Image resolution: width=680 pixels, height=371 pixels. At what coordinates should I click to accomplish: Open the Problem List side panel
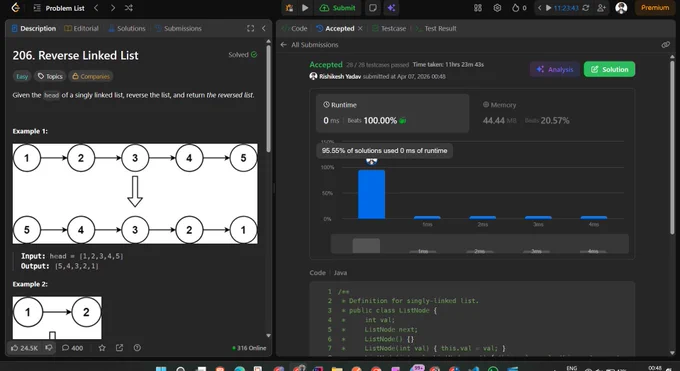[x=59, y=8]
